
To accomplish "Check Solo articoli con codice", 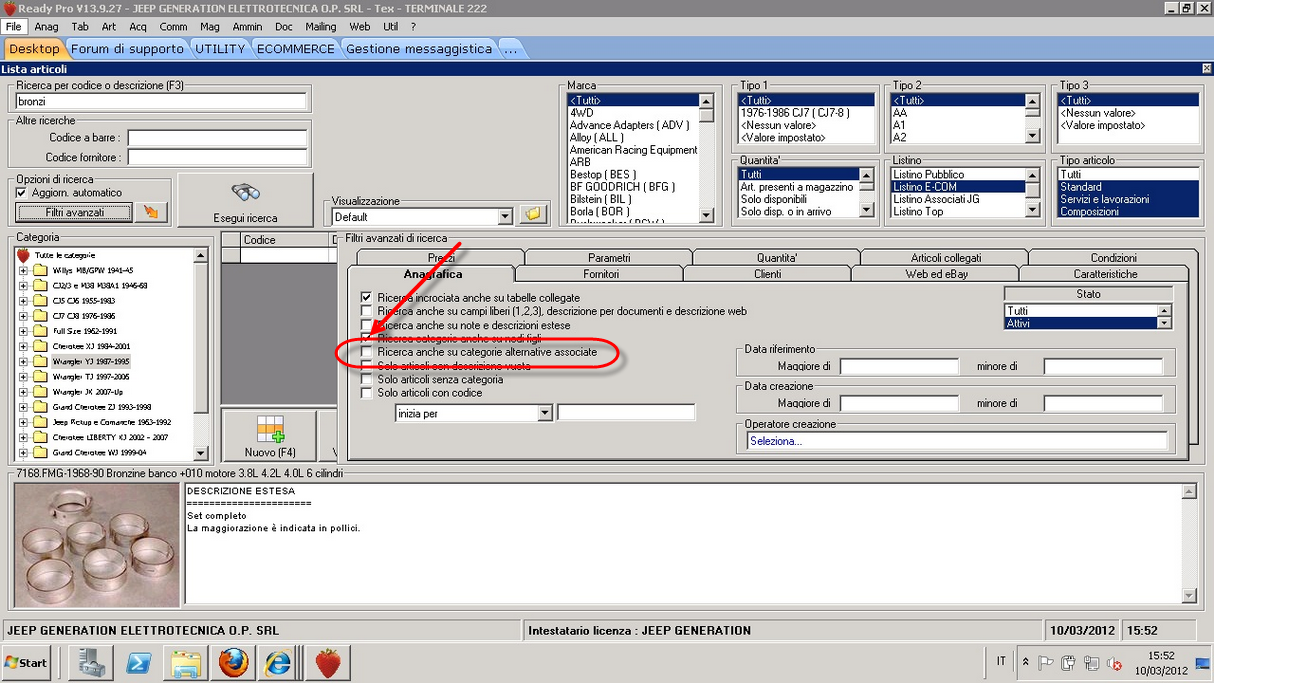I will click(x=367, y=393).
